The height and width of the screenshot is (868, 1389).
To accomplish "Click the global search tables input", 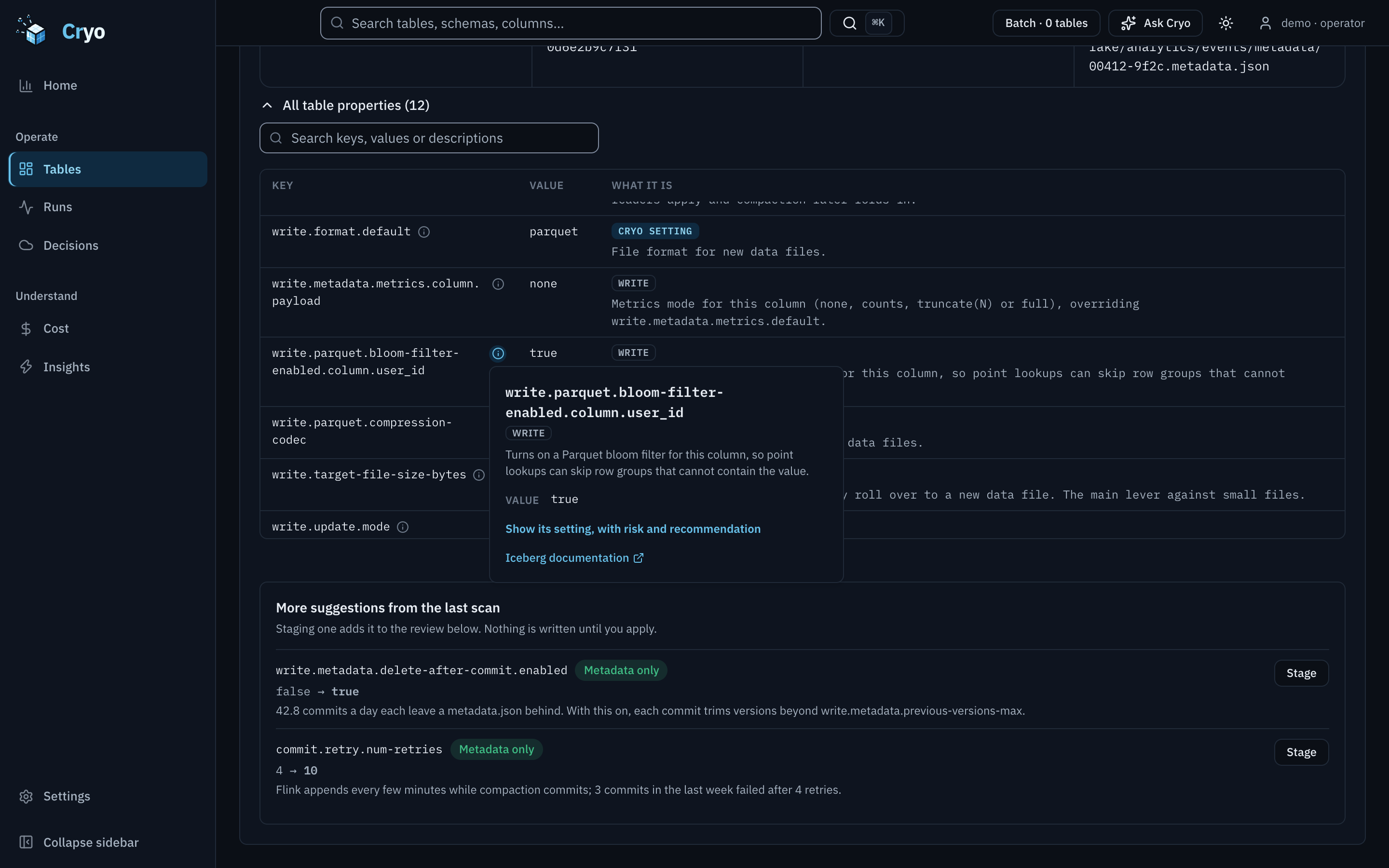I will 571,24.
